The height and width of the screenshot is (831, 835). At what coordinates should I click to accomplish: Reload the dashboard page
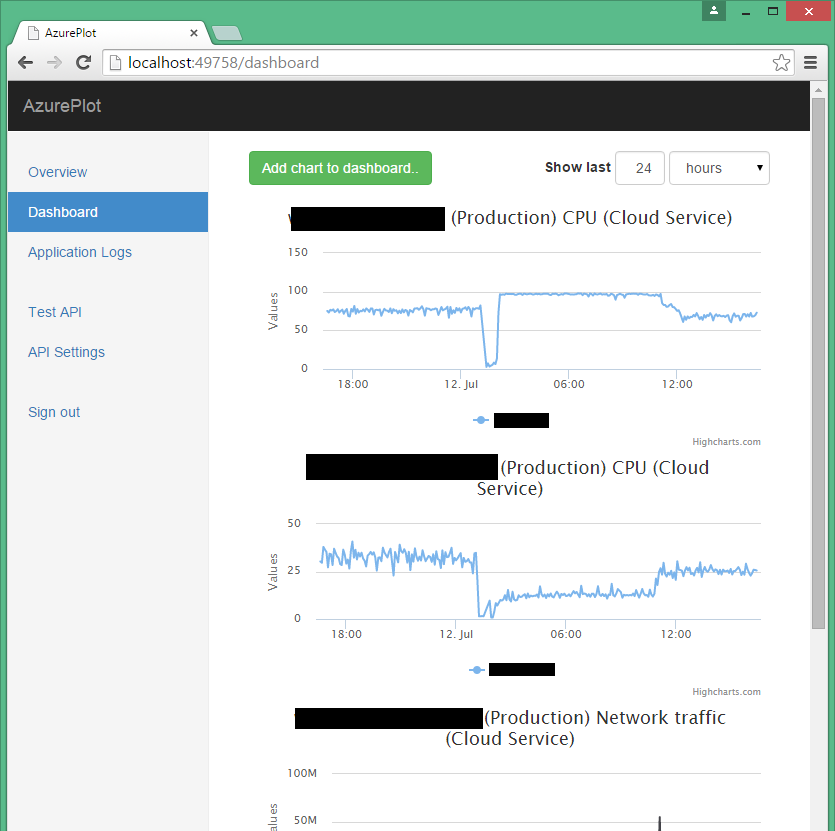tap(83, 62)
